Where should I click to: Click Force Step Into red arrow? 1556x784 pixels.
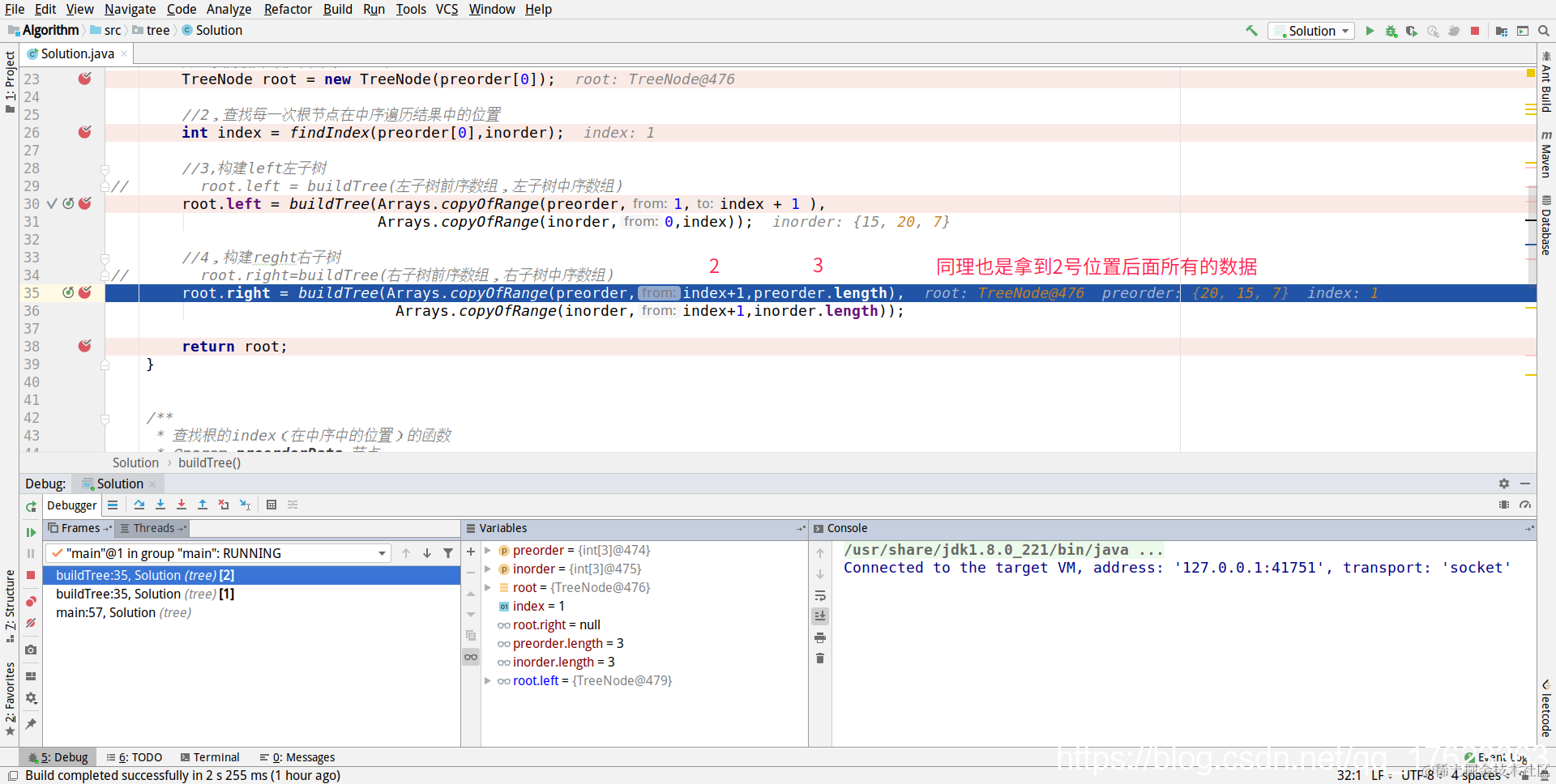182,505
